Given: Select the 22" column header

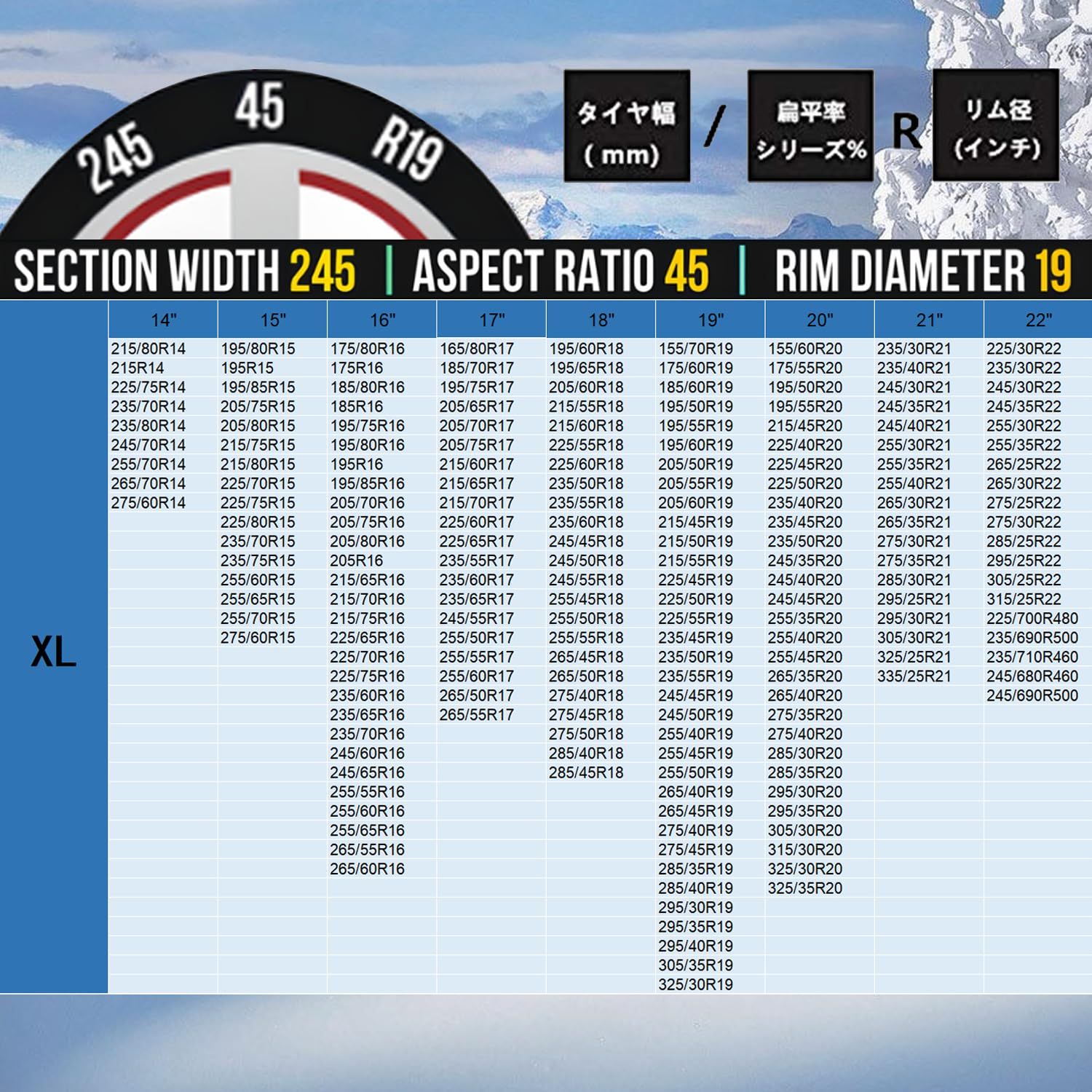Looking at the screenshot, I should tap(1038, 320).
